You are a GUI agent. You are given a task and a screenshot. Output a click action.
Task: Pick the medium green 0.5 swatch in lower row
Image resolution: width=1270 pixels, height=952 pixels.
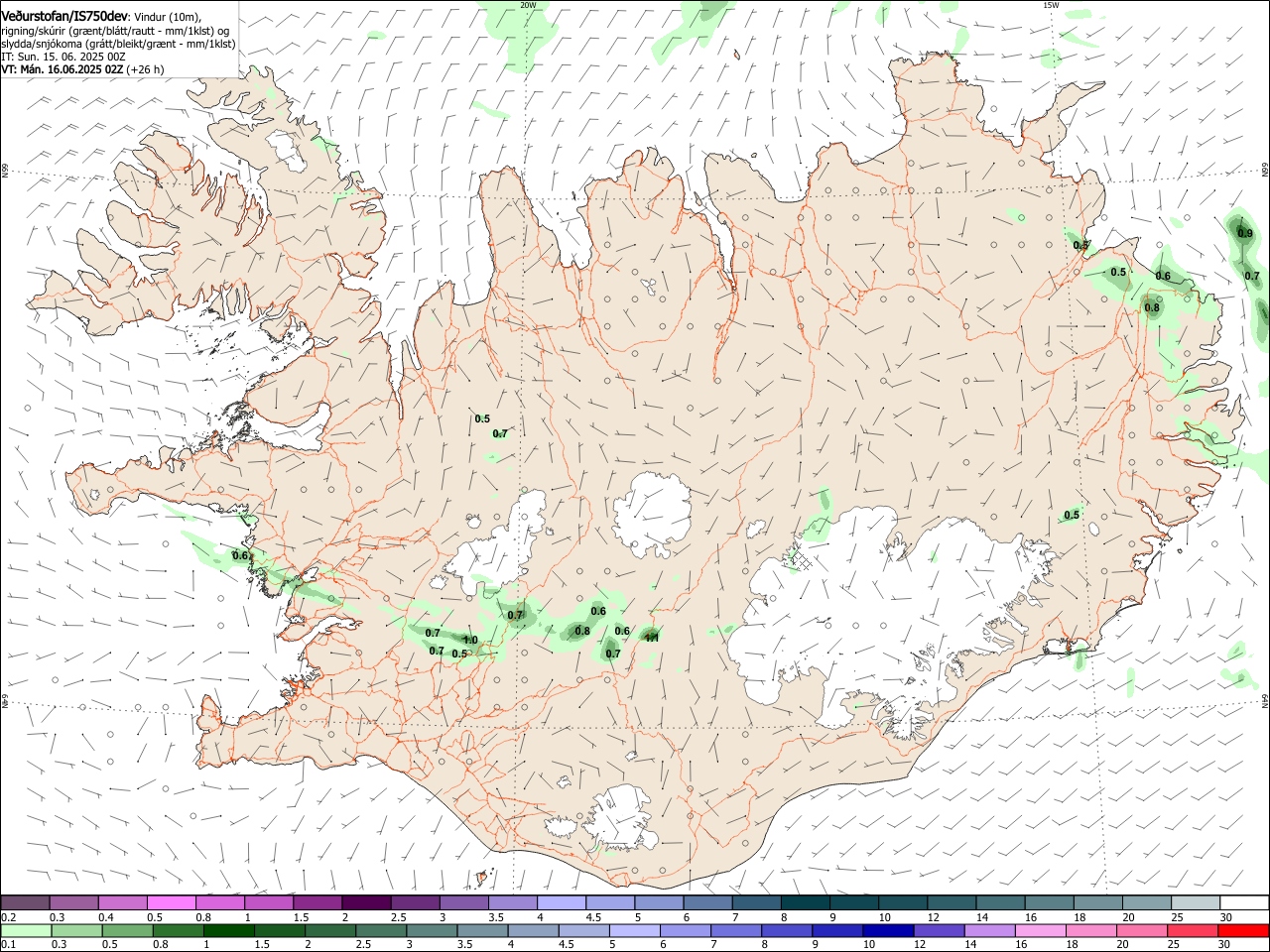coord(128,931)
